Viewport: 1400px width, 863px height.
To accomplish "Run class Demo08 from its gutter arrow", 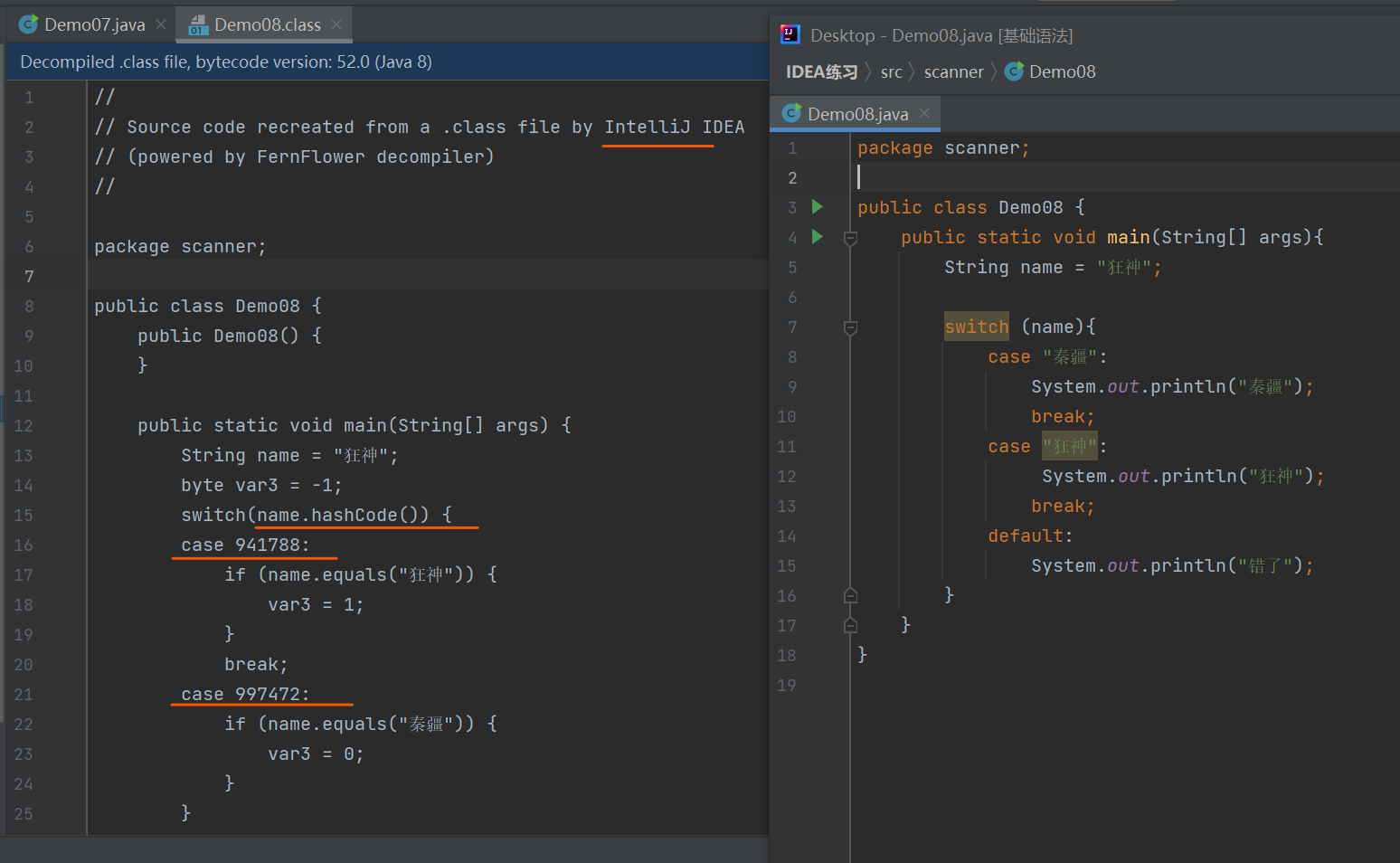I will pos(818,207).
